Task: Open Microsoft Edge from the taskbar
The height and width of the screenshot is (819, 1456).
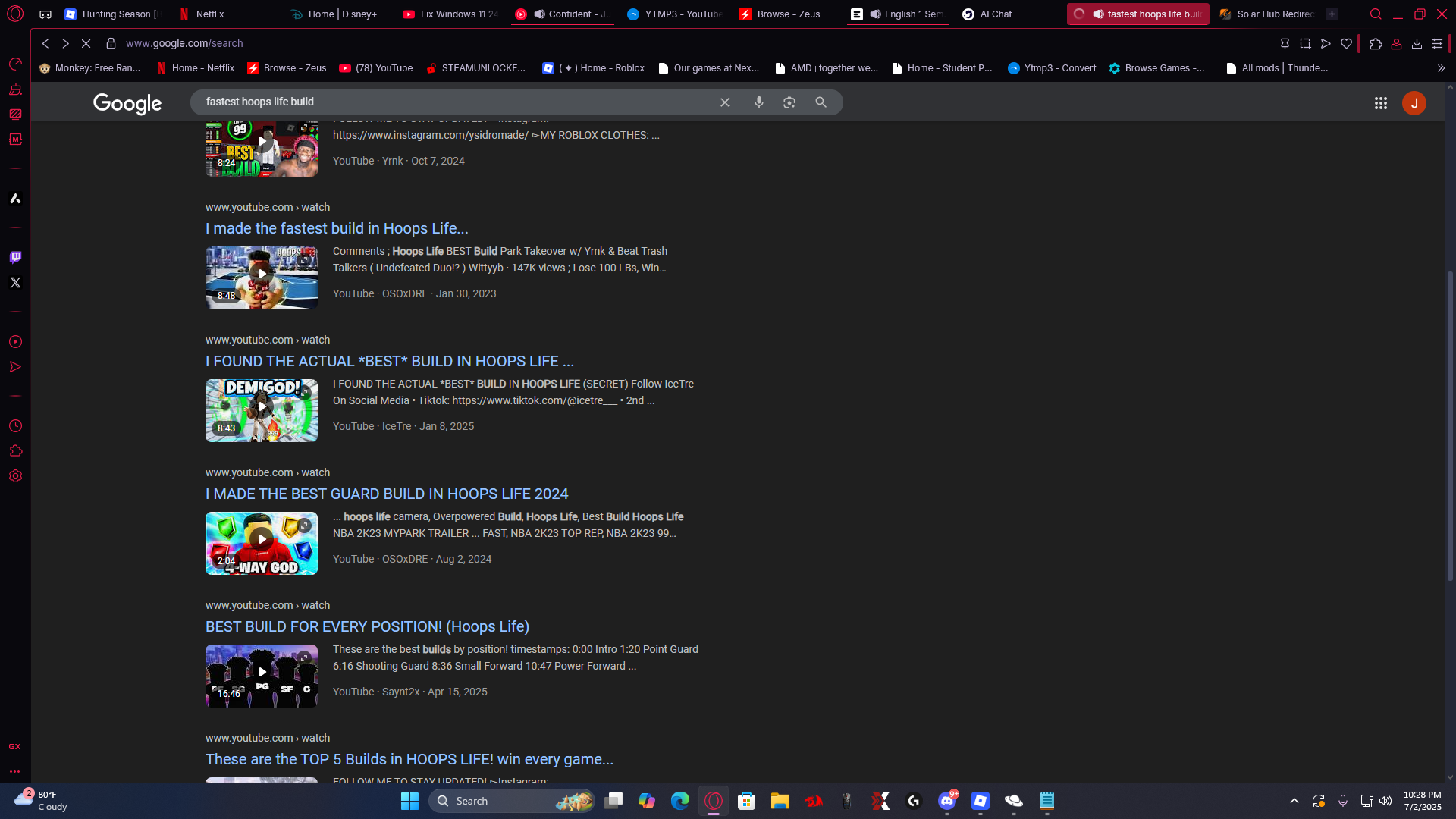Action: pyautogui.click(x=680, y=801)
